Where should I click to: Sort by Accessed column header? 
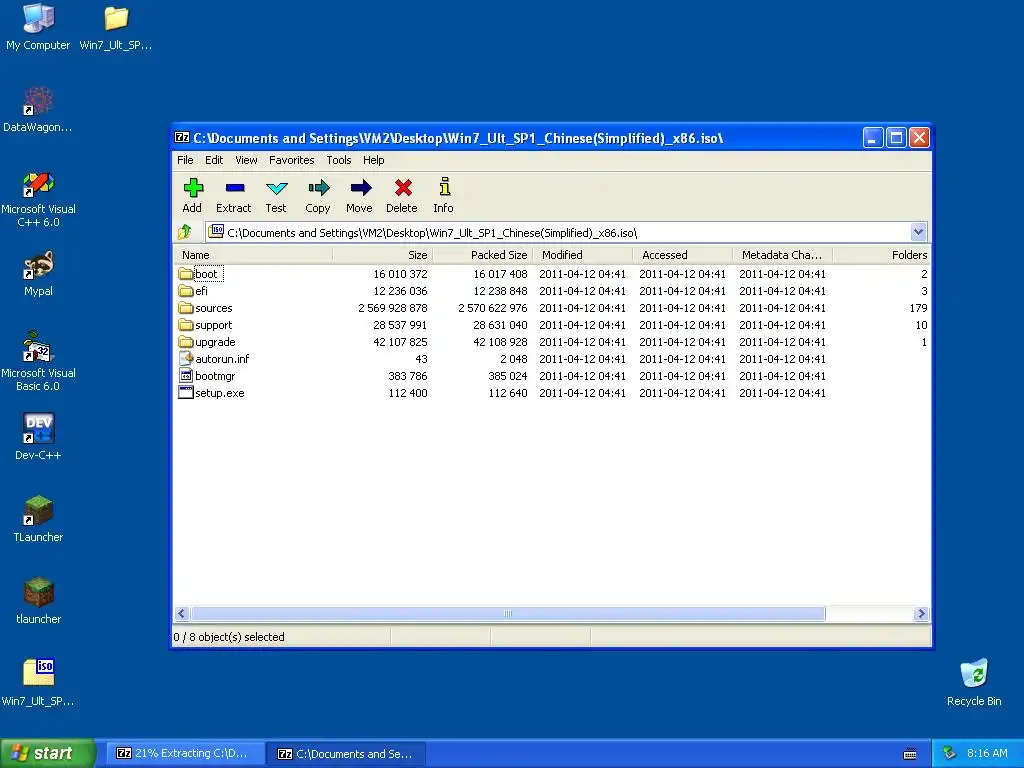tap(682, 255)
